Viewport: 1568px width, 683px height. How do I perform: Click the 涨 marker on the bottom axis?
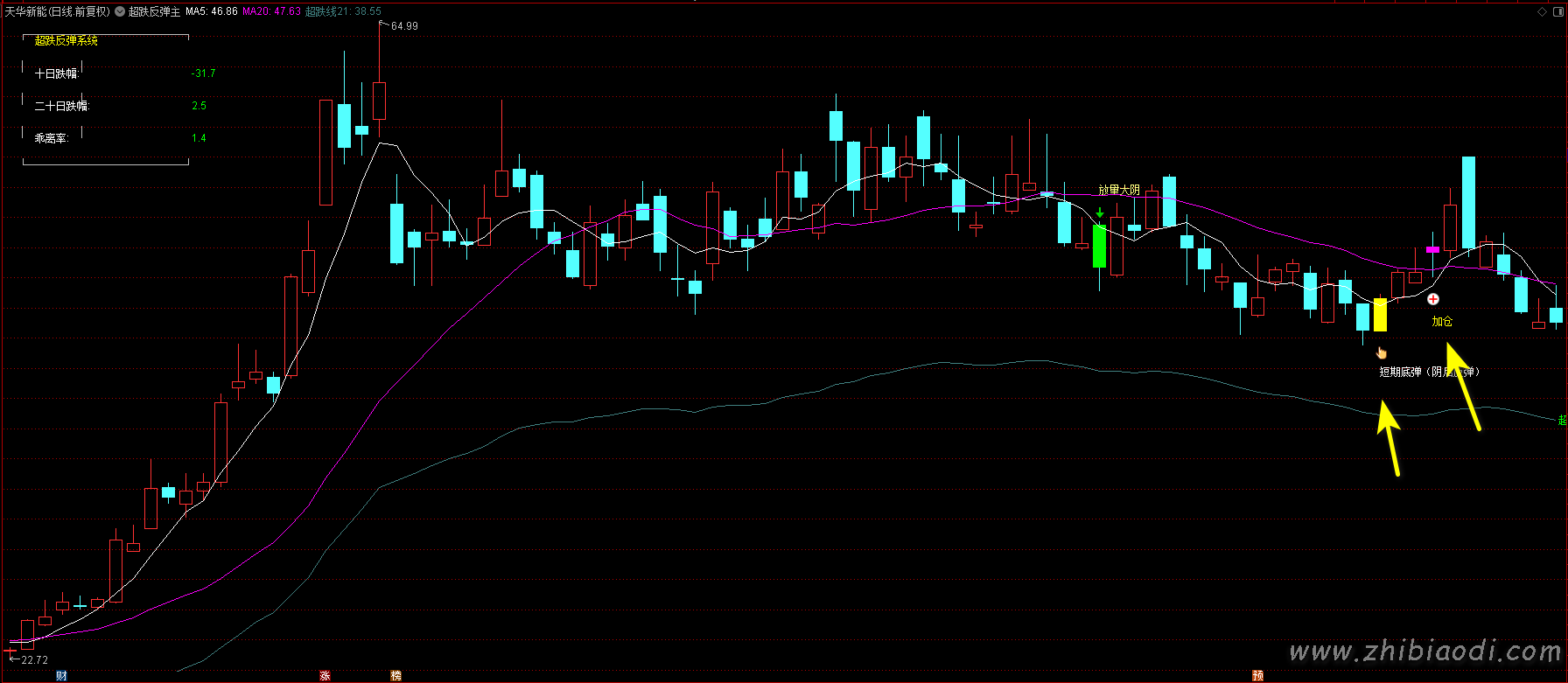pyautogui.click(x=325, y=676)
